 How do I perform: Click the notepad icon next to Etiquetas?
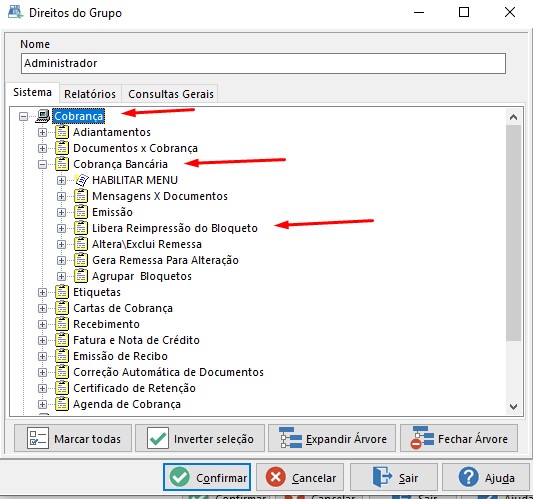[62, 292]
